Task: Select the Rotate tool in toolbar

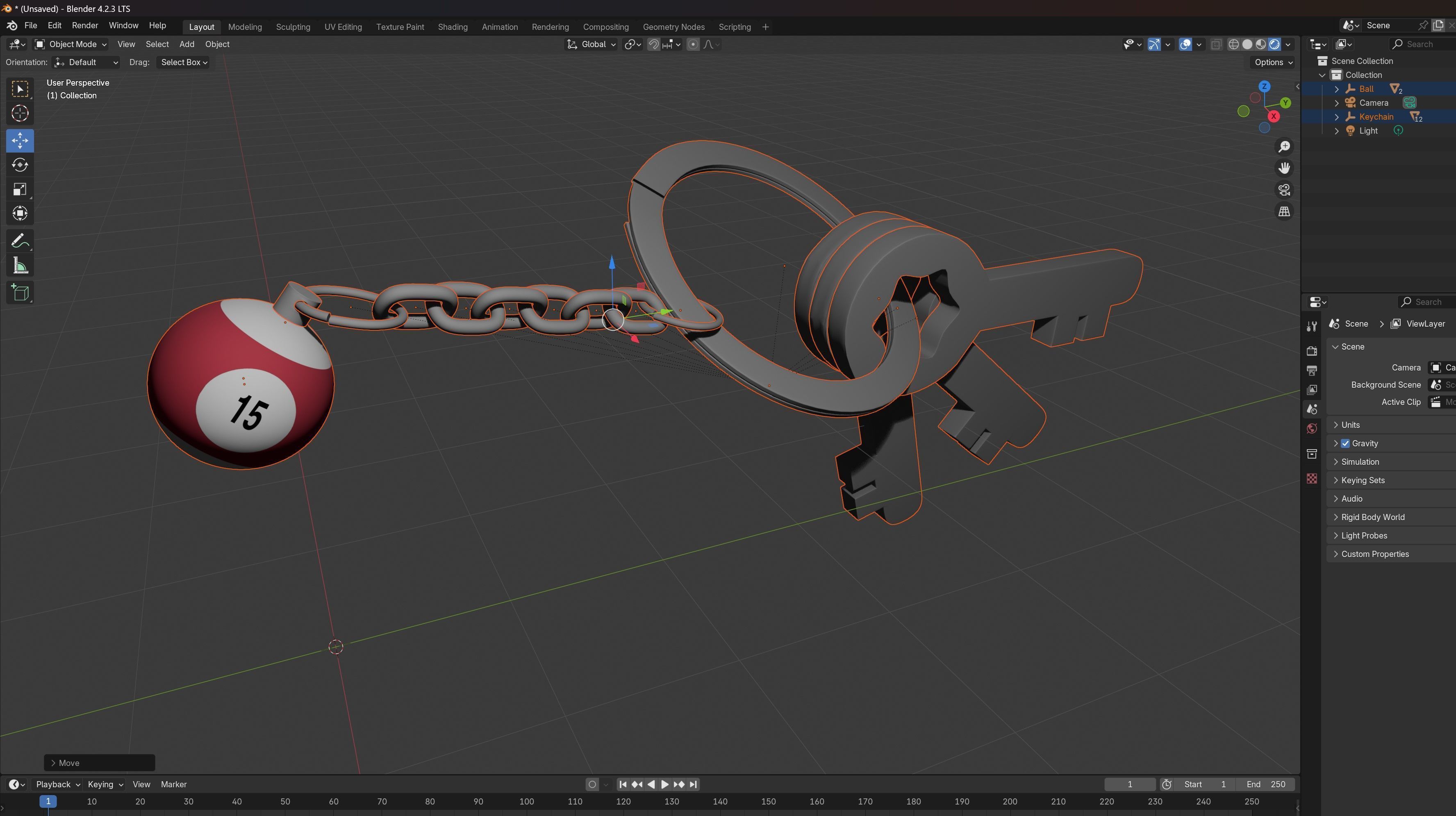Action: click(x=20, y=165)
